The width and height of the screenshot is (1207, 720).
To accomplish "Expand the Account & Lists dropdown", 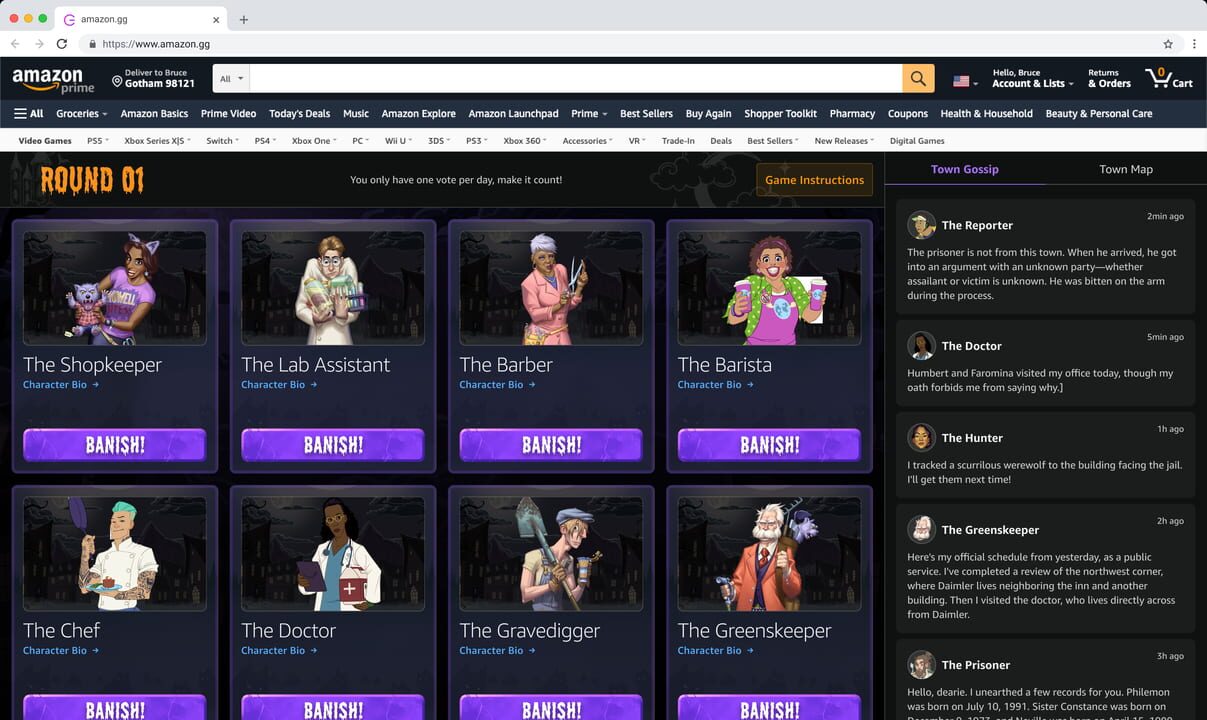I will point(1032,81).
